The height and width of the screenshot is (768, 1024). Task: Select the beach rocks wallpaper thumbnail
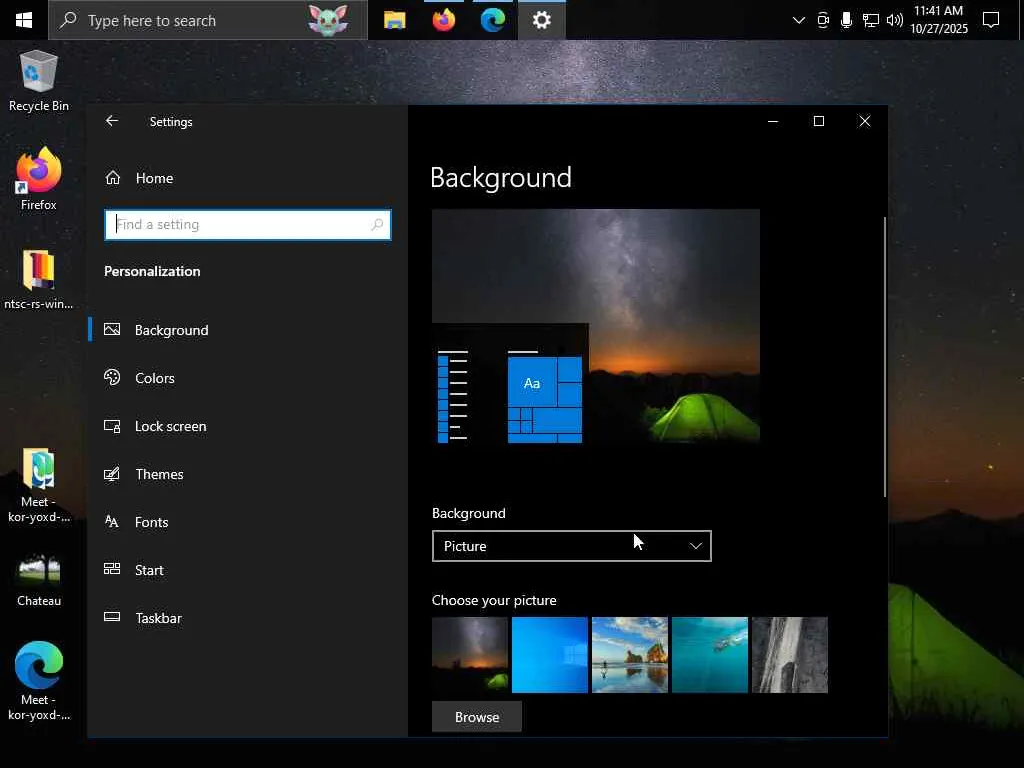click(x=630, y=655)
